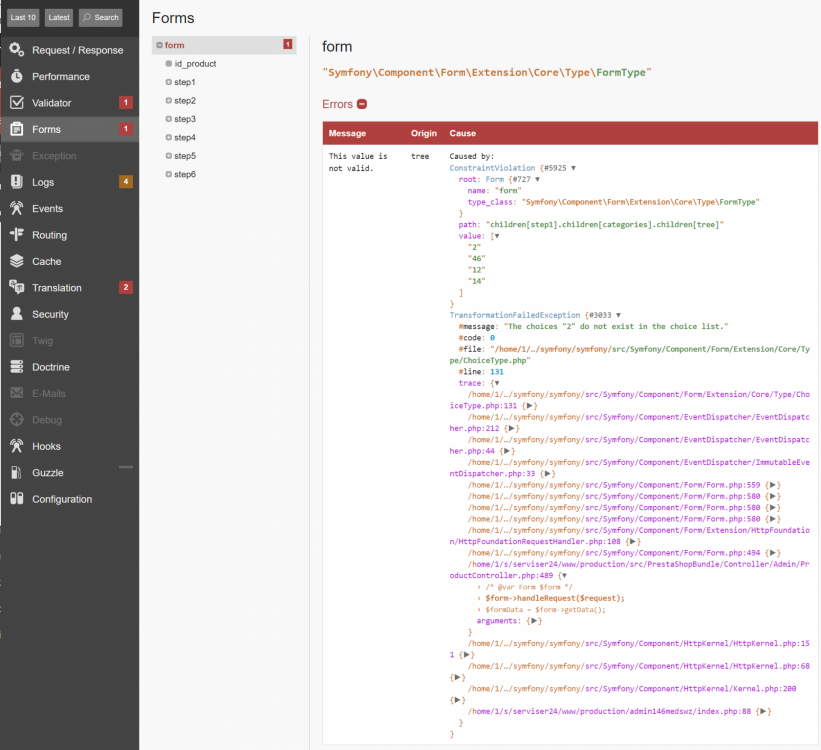The height and width of the screenshot is (750, 821).
Task: Click the Cache layers icon
Action: (x=17, y=261)
